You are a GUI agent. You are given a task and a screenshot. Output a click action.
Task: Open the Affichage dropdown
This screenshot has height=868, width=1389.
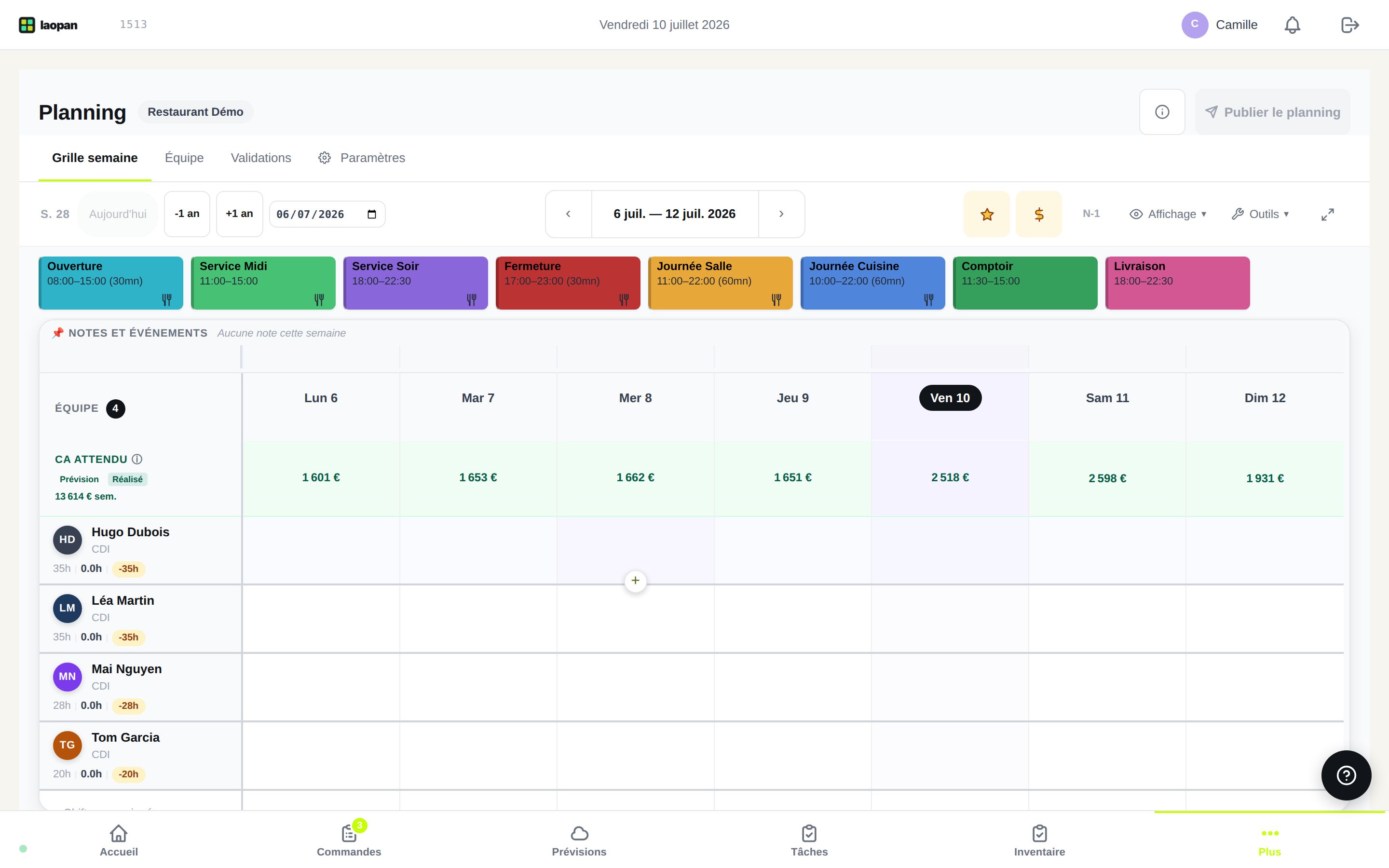click(x=1168, y=214)
